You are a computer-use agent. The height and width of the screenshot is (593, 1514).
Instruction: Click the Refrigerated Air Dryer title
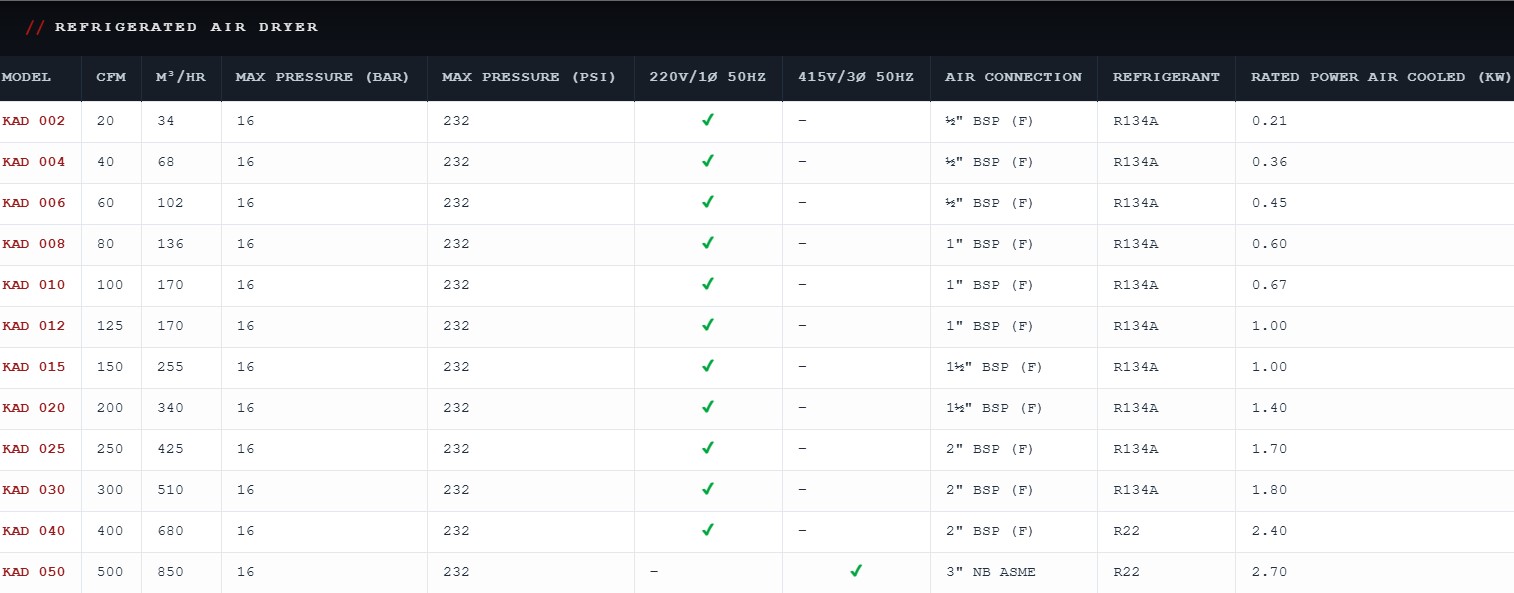pyautogui.click(x=186, y=27)
